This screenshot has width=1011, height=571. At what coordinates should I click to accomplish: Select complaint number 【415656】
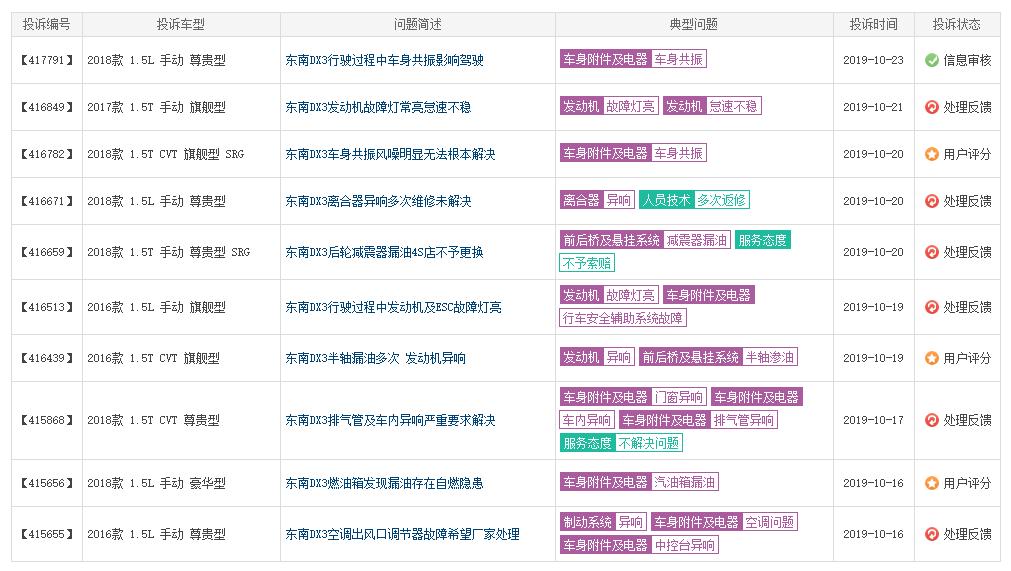[x=46, y=483]
